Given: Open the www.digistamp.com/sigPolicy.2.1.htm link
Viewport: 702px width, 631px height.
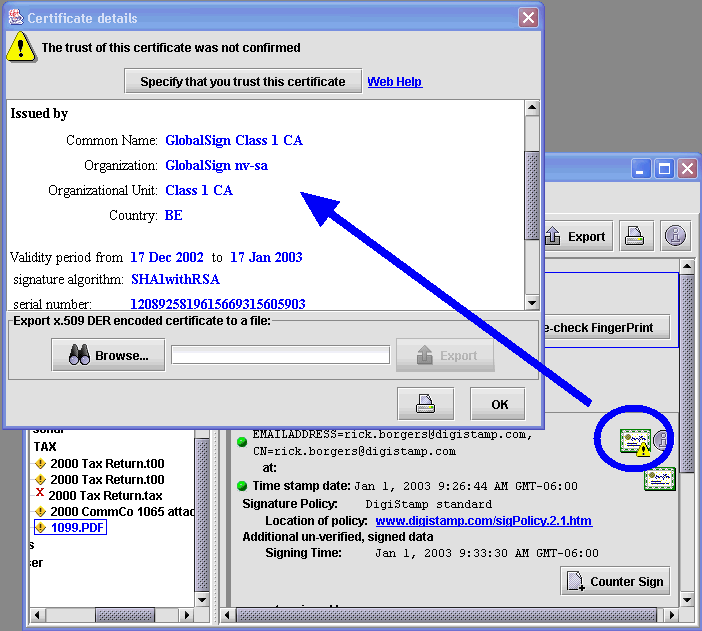Looking at the screenshot, I should pyautogui.click(x=484, y=521).
